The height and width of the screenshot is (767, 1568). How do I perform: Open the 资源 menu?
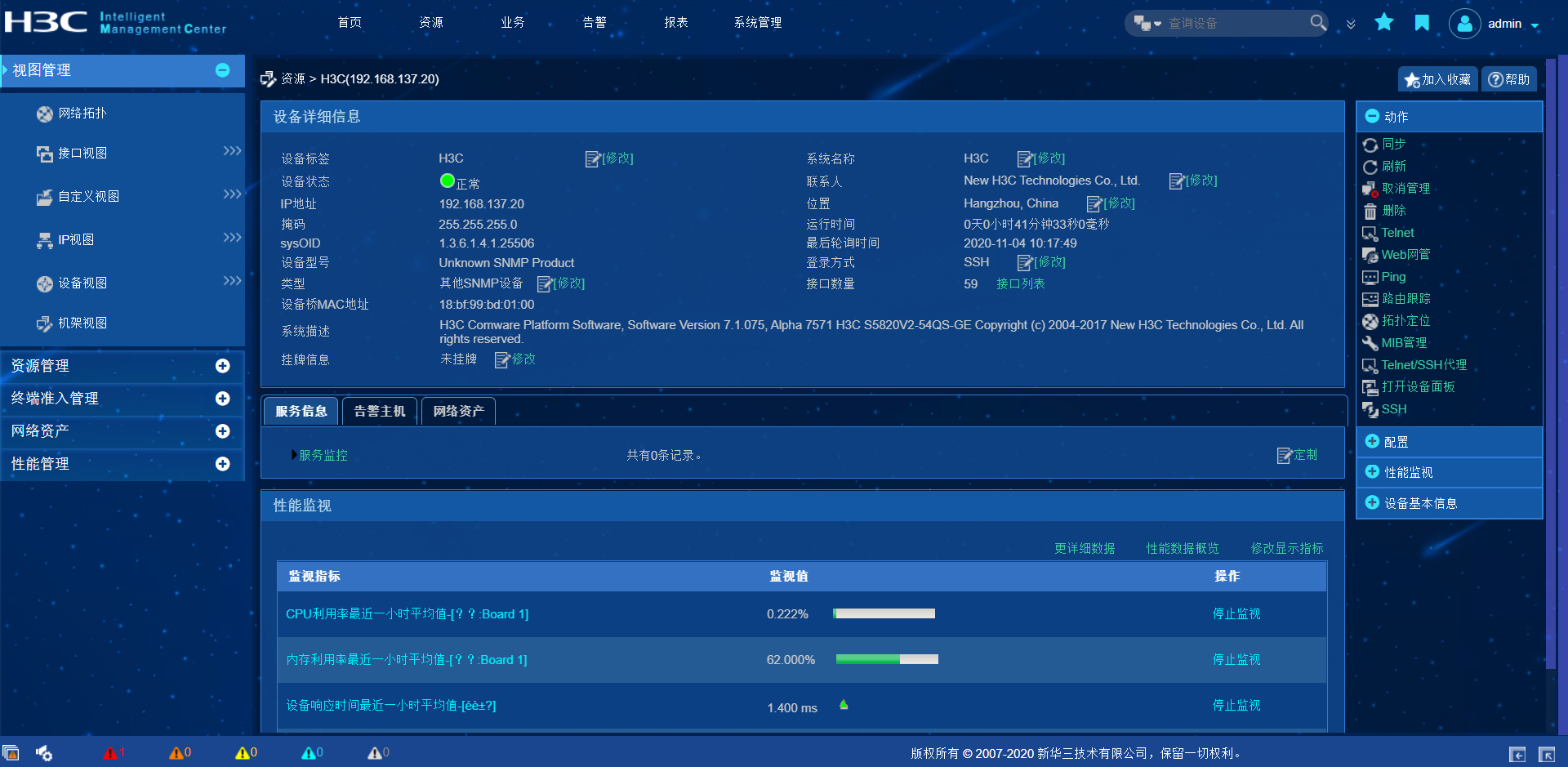pyautogui.click(x=431, y=23)
